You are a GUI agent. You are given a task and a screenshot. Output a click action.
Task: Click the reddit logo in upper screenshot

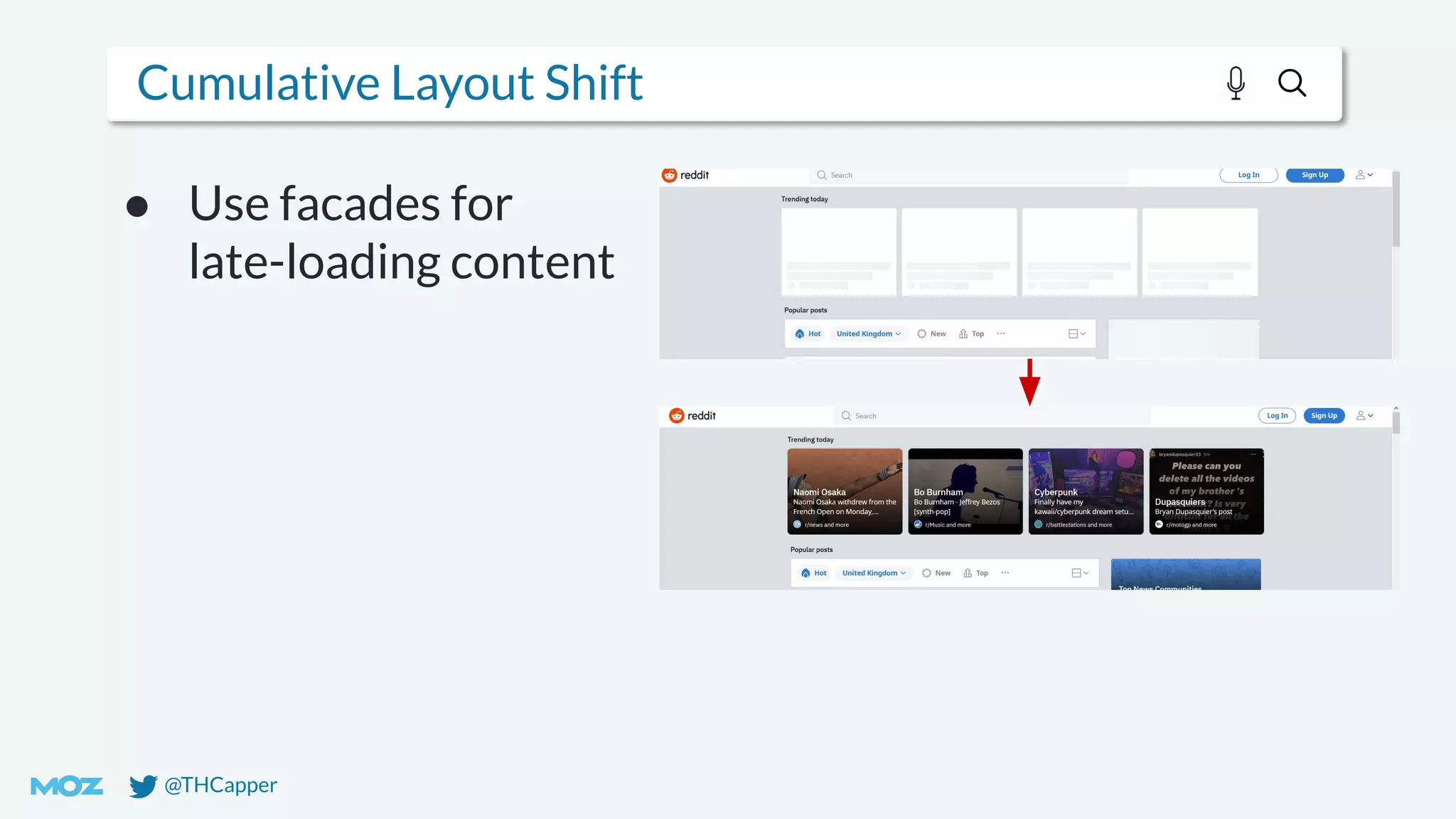pos(685,175)
